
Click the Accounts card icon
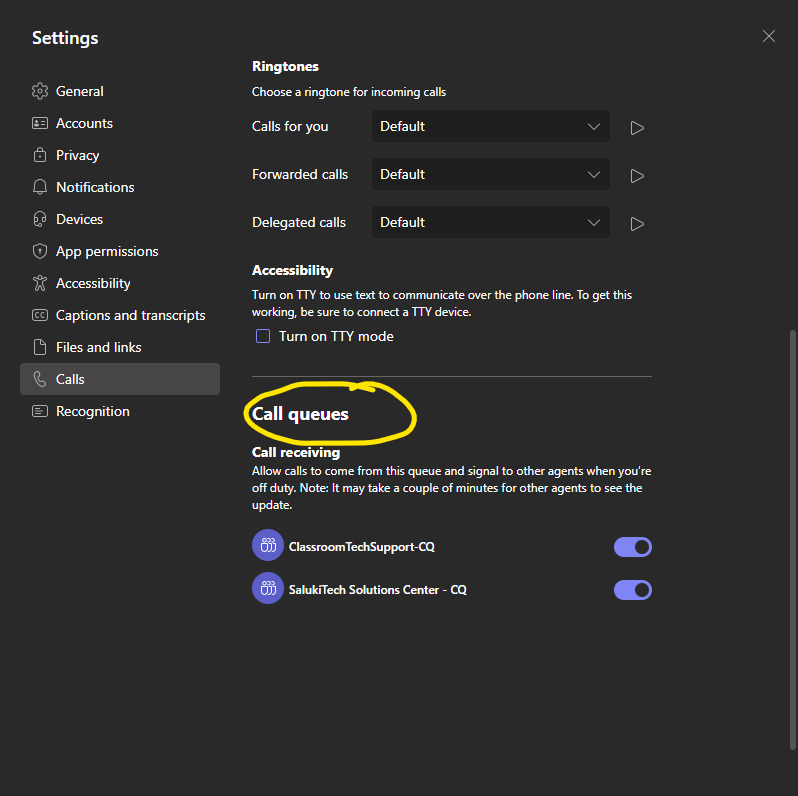tap(40, 123)
